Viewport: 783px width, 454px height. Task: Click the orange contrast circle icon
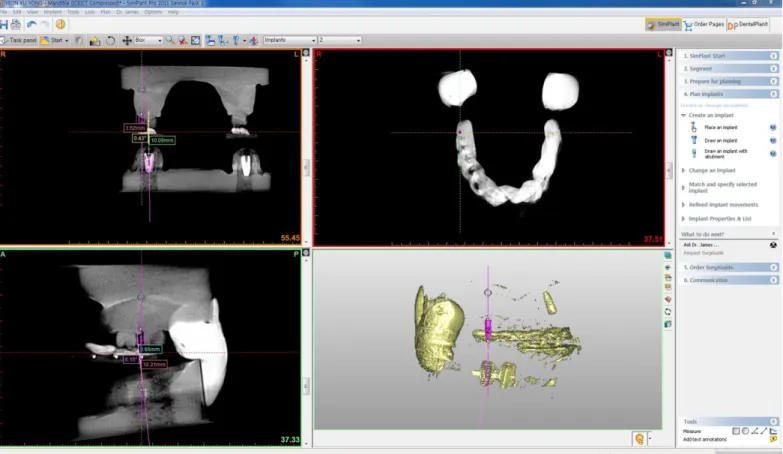[x=60, y=24]
